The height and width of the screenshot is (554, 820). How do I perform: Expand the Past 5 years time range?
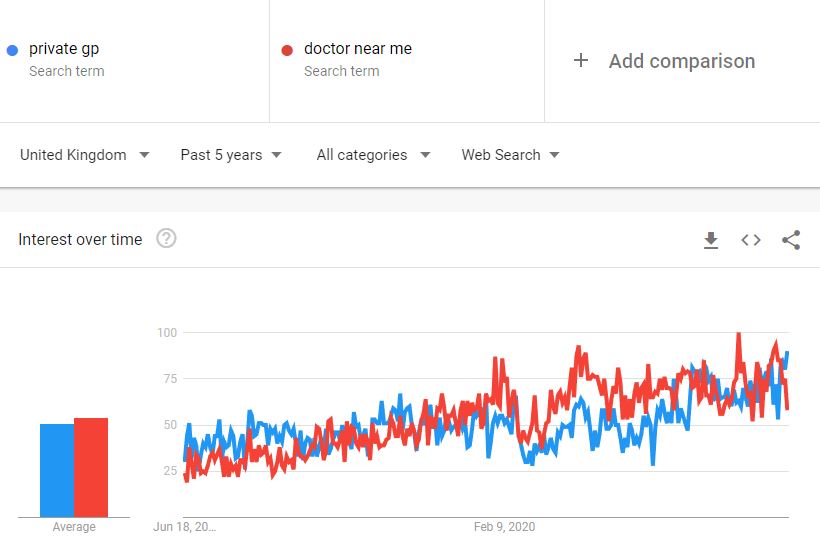pos(231,155)
